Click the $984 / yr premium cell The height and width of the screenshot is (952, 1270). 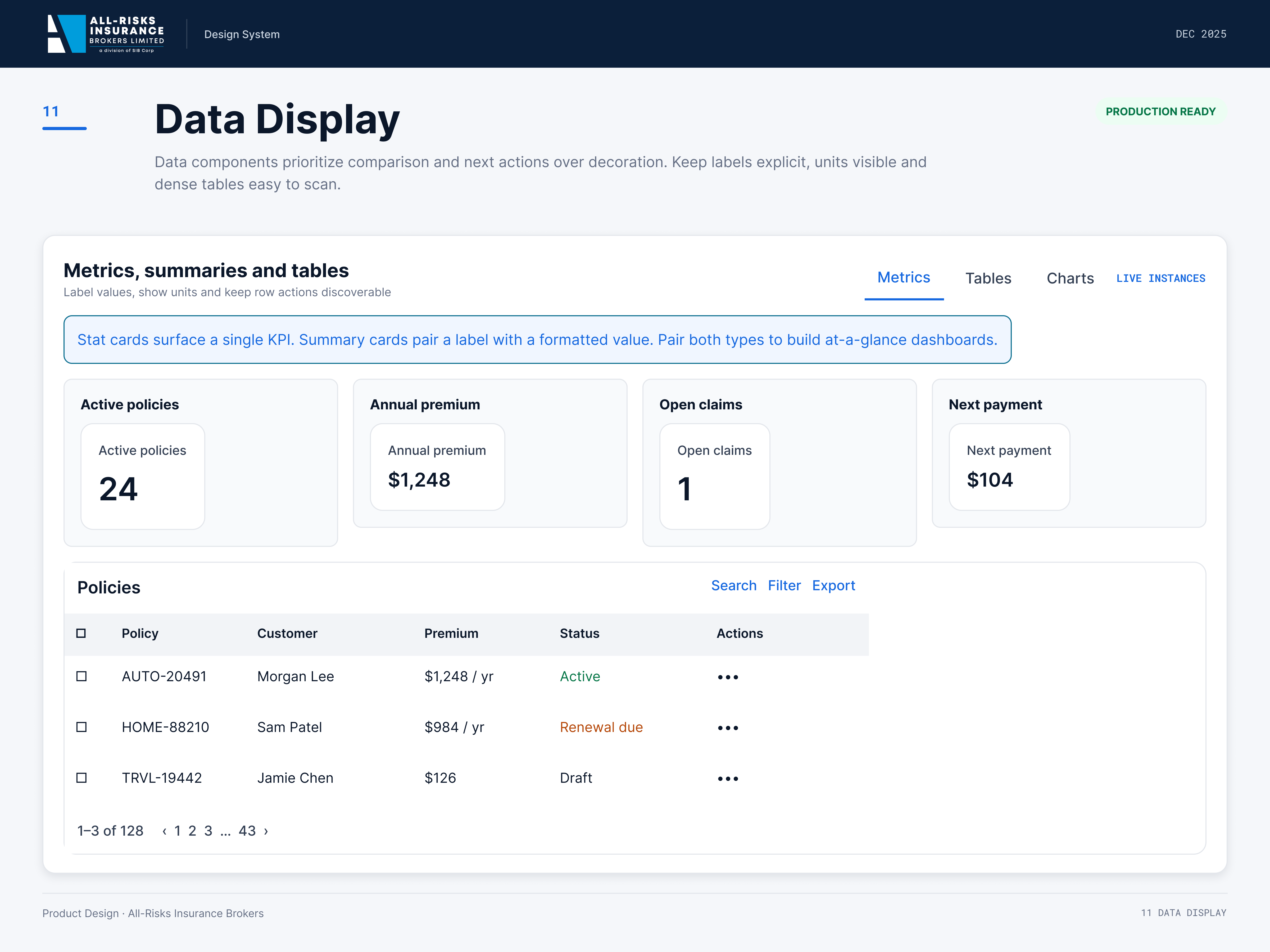point(454,728)
